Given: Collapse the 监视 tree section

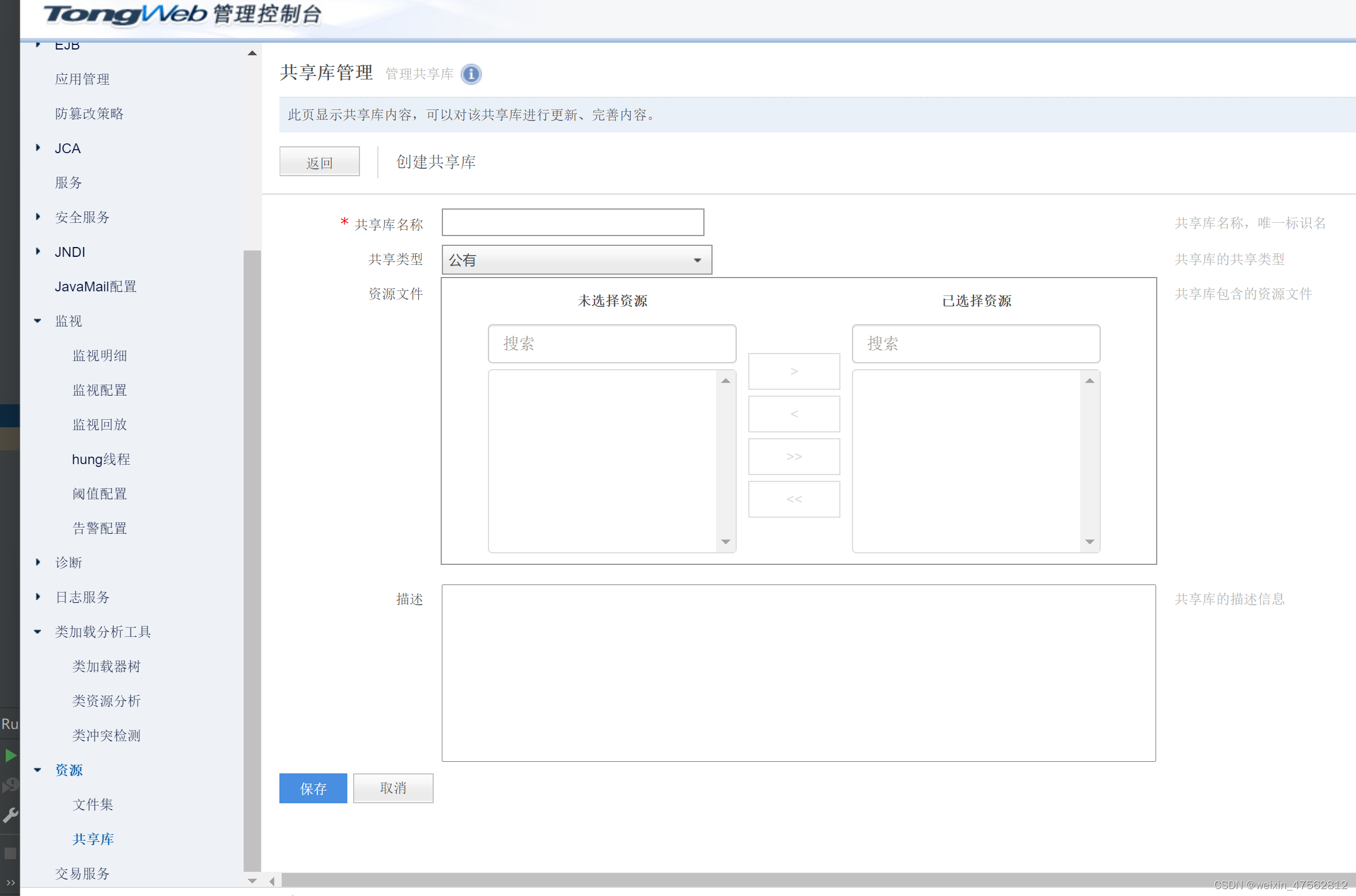Looking at the screenshot, I should 38,321.
